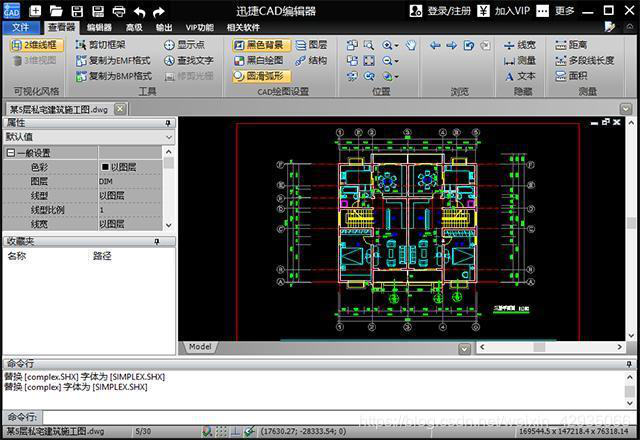Collapse the ribbon with the chevron at top right
This screenshot has width=640, height=440.
[x=629, y=27]
